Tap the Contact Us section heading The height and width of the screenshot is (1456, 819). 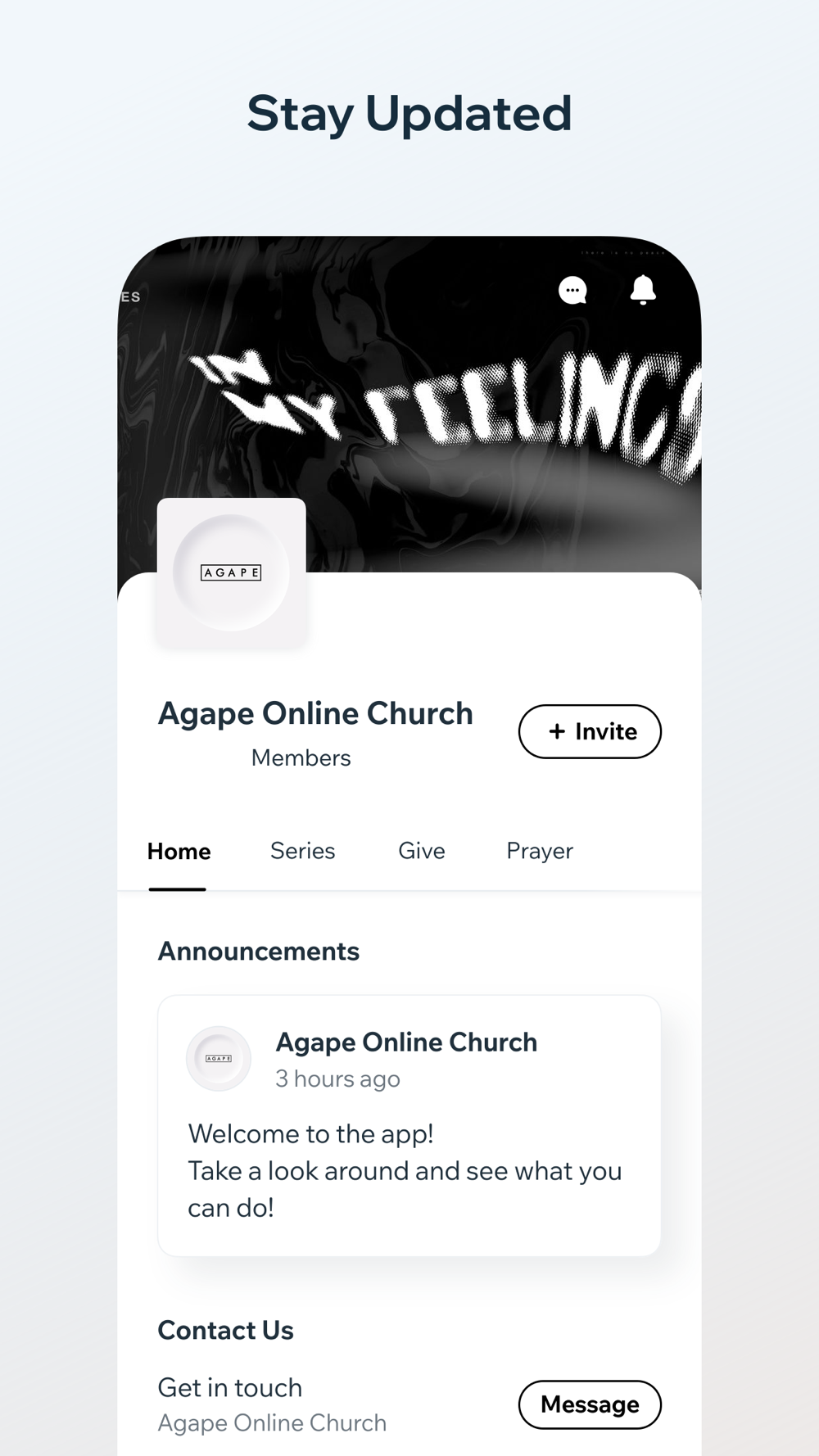[225, 1331]
